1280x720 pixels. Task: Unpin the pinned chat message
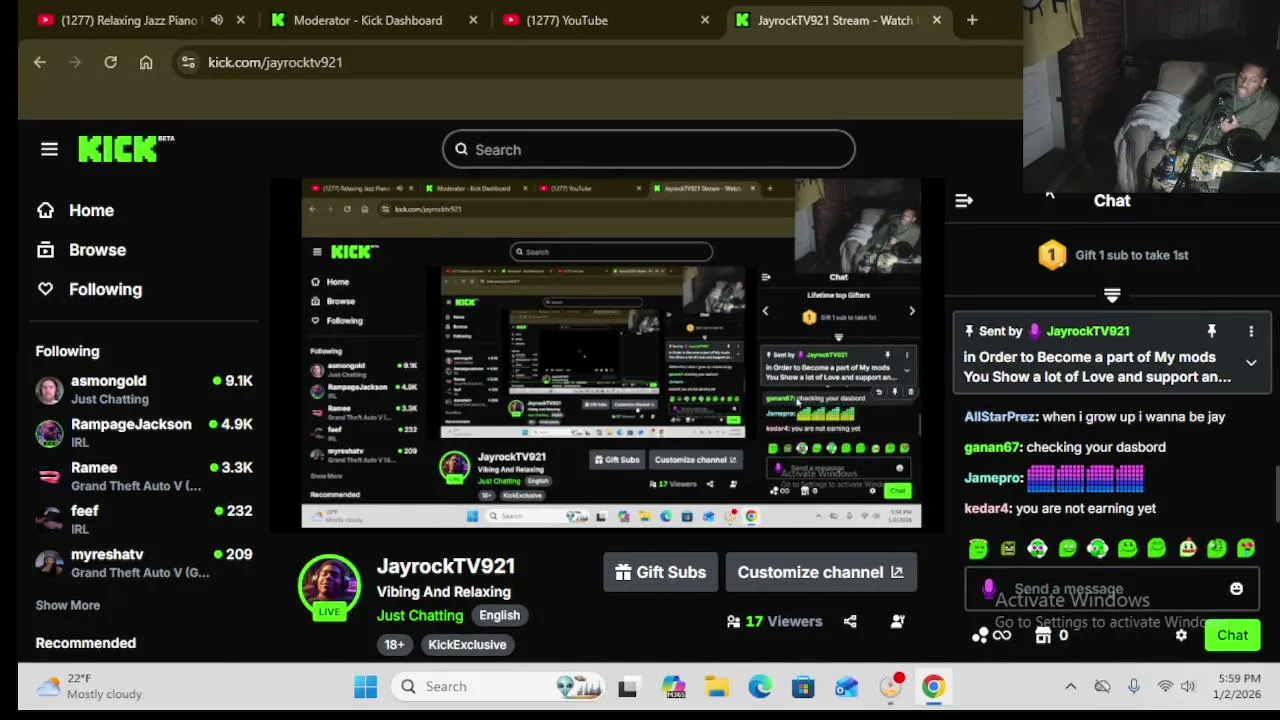pos(1211,331)
